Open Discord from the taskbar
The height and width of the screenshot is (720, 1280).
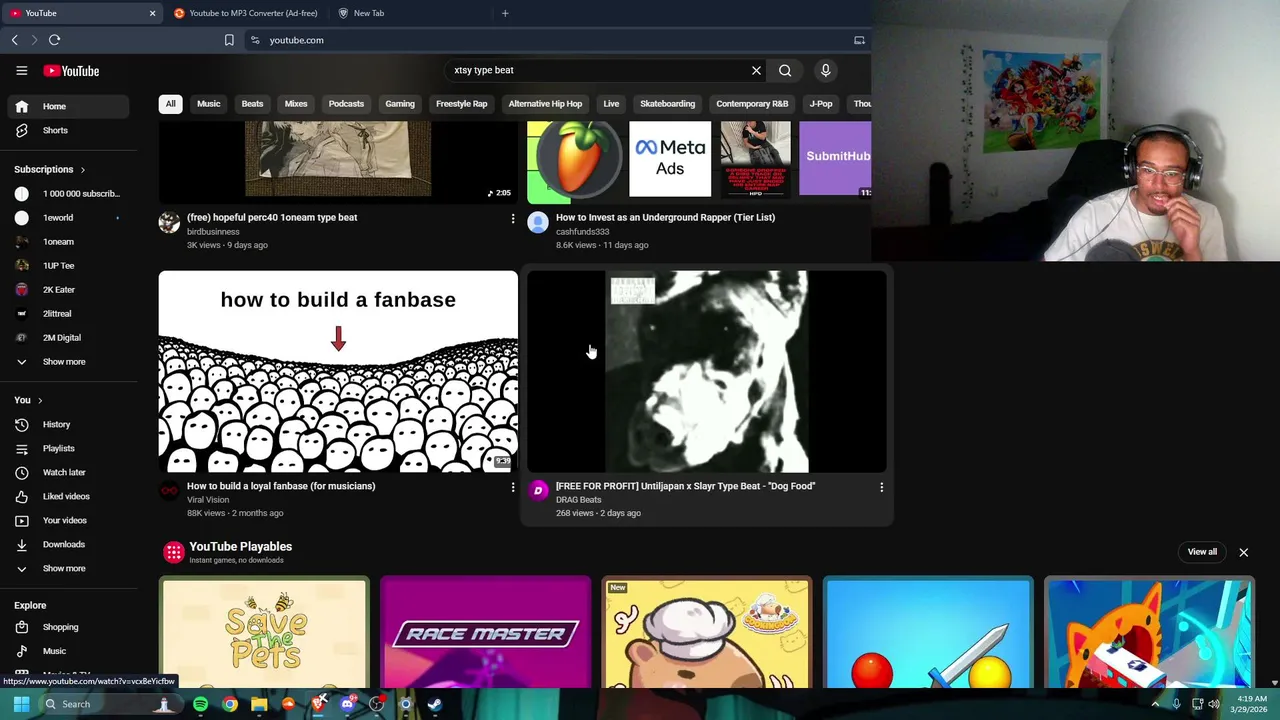(x=347, y=704)
